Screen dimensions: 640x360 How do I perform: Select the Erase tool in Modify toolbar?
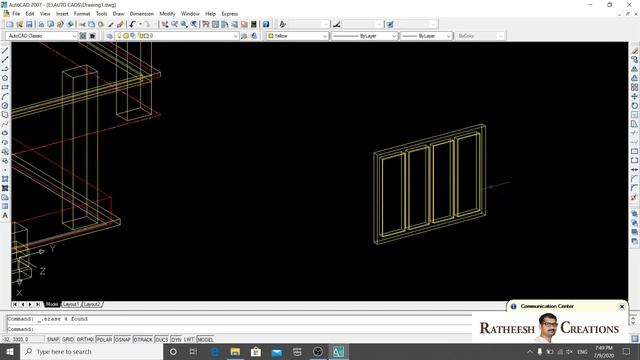point(634,51)
